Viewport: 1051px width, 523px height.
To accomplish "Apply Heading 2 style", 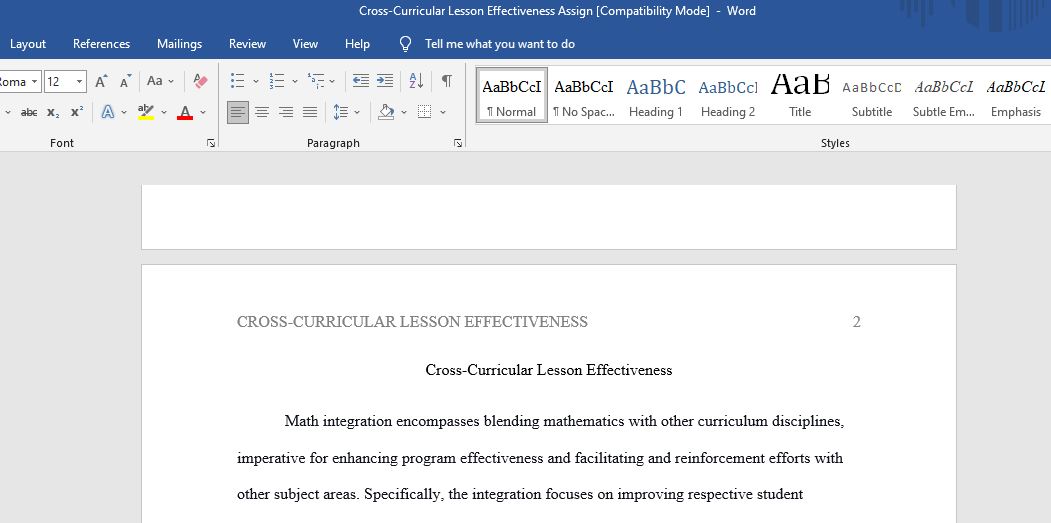I will pyautogui.click(x=728, y=95).
